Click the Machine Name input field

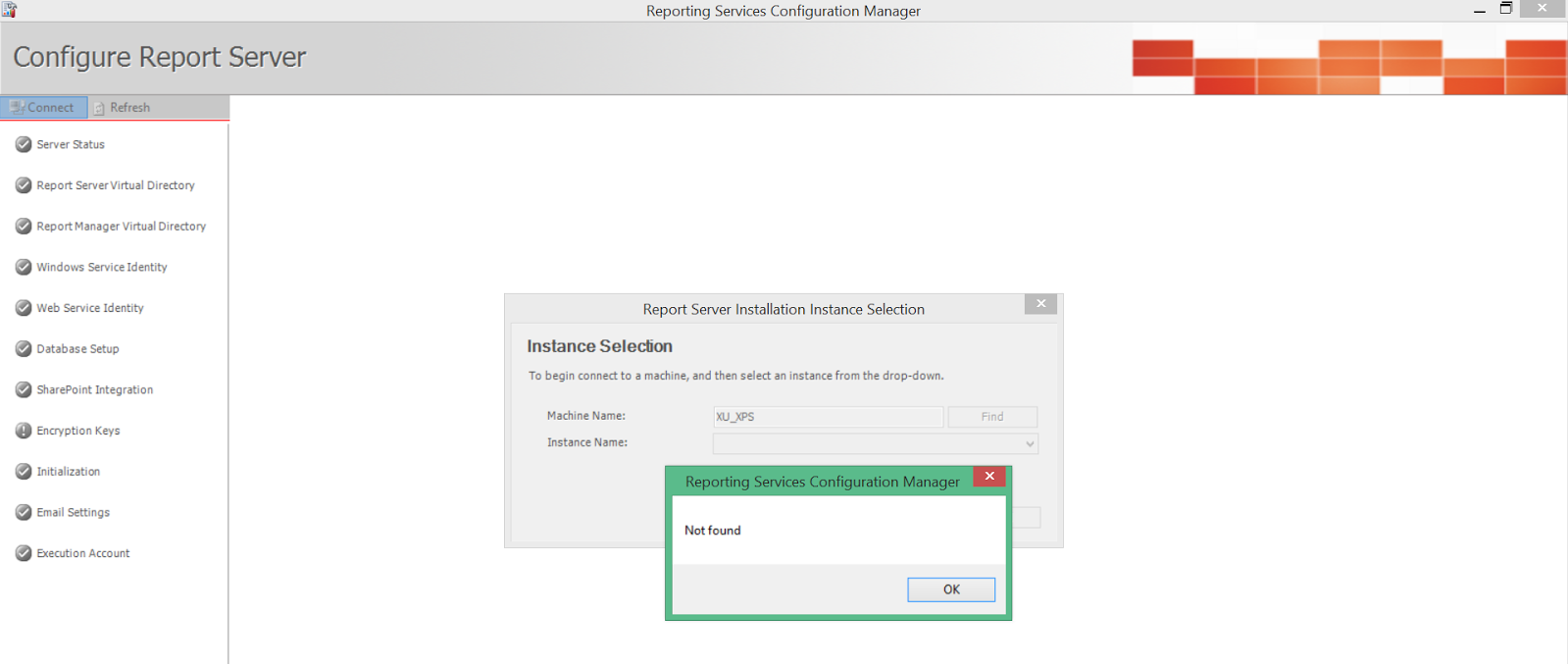click(x=828, y=417)
